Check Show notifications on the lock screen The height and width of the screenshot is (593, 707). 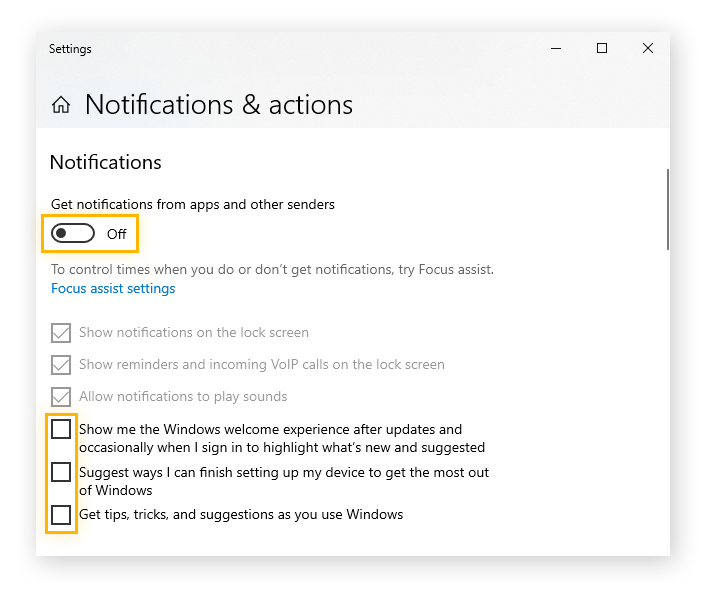(61, 333)
